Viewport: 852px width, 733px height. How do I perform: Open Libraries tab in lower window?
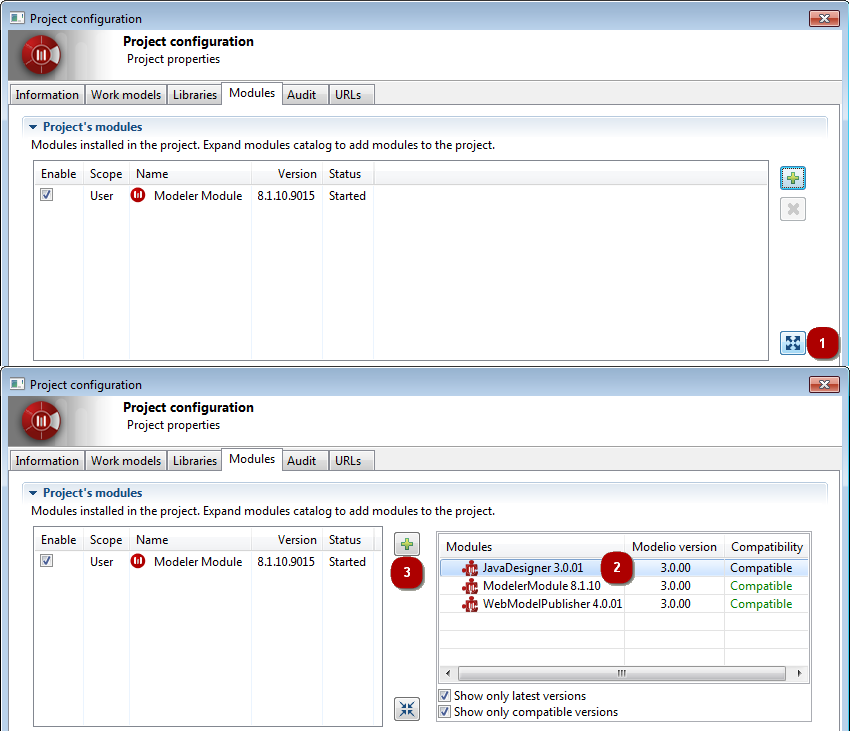click(x=195, y=461)
